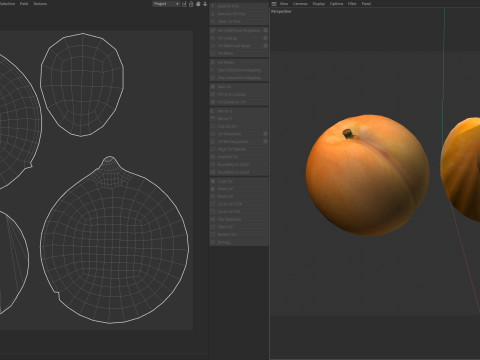Click the Flip Sequence command
This screenshot has width=480, height=360.
(x=239, y=219)
